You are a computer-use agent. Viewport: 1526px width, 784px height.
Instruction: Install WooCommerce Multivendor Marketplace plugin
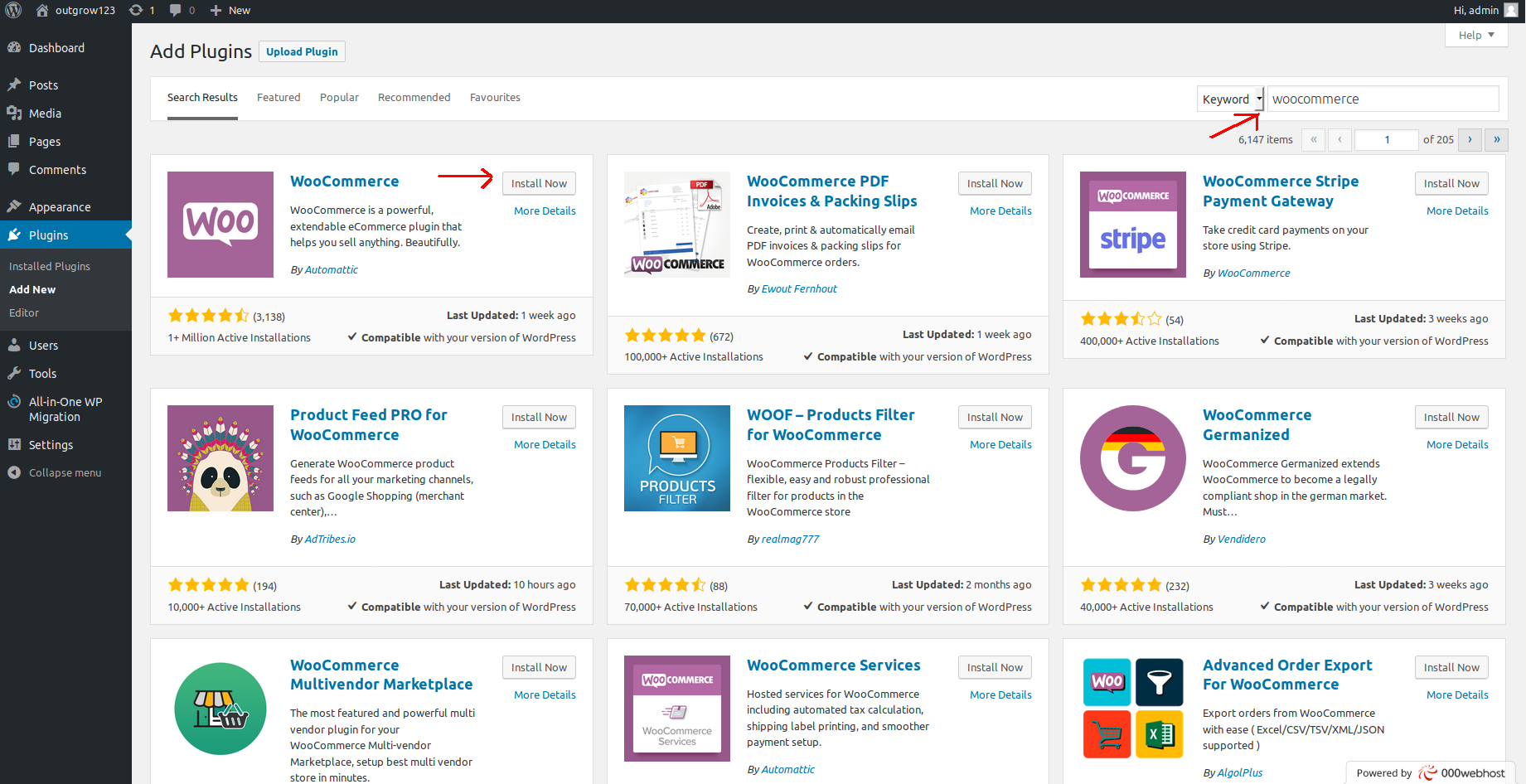pos(539,667)
